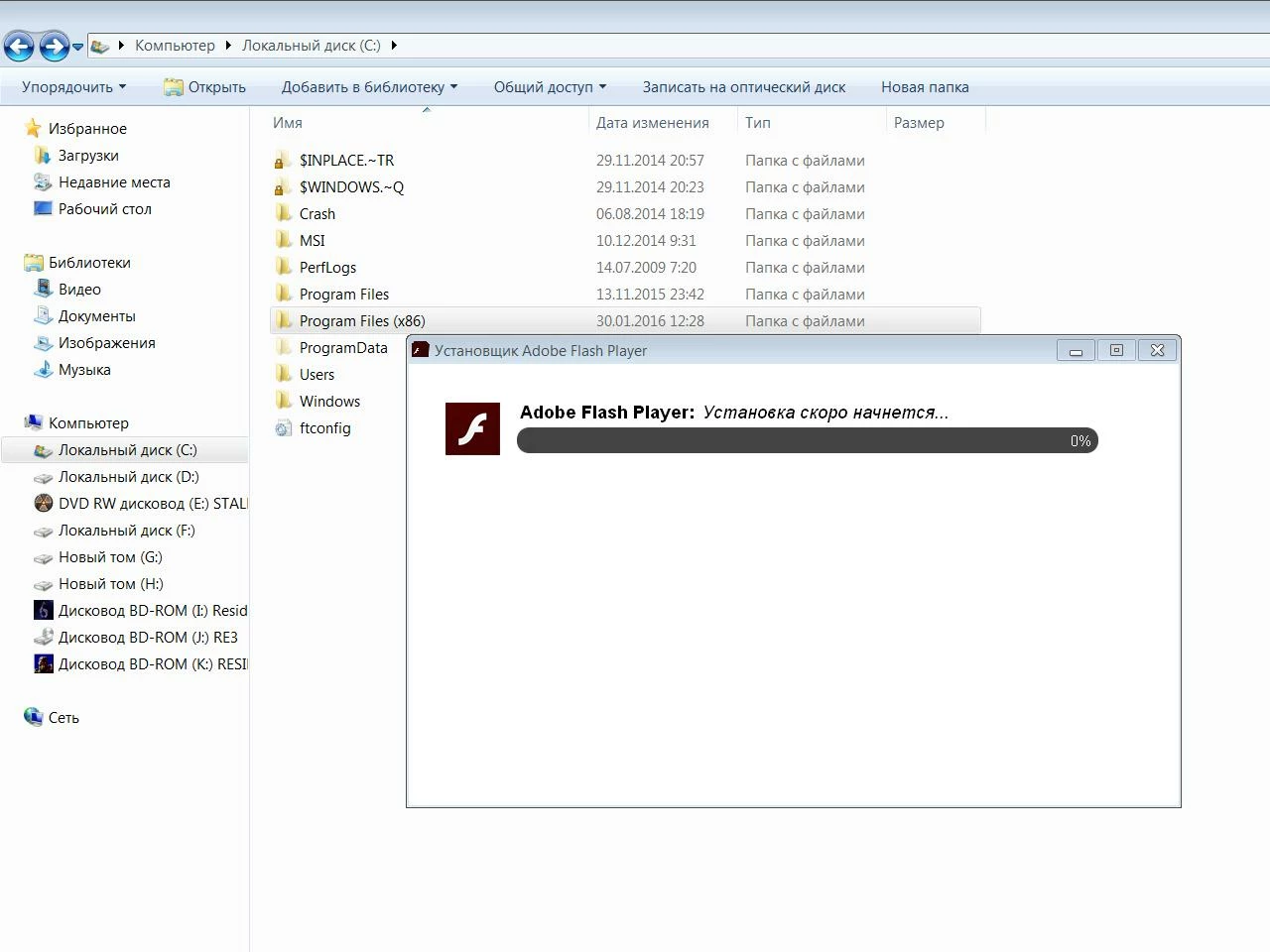Open Недавние места in sidebar
Viewport: 1270px width, 952px height.
click(x=114, y=182)
